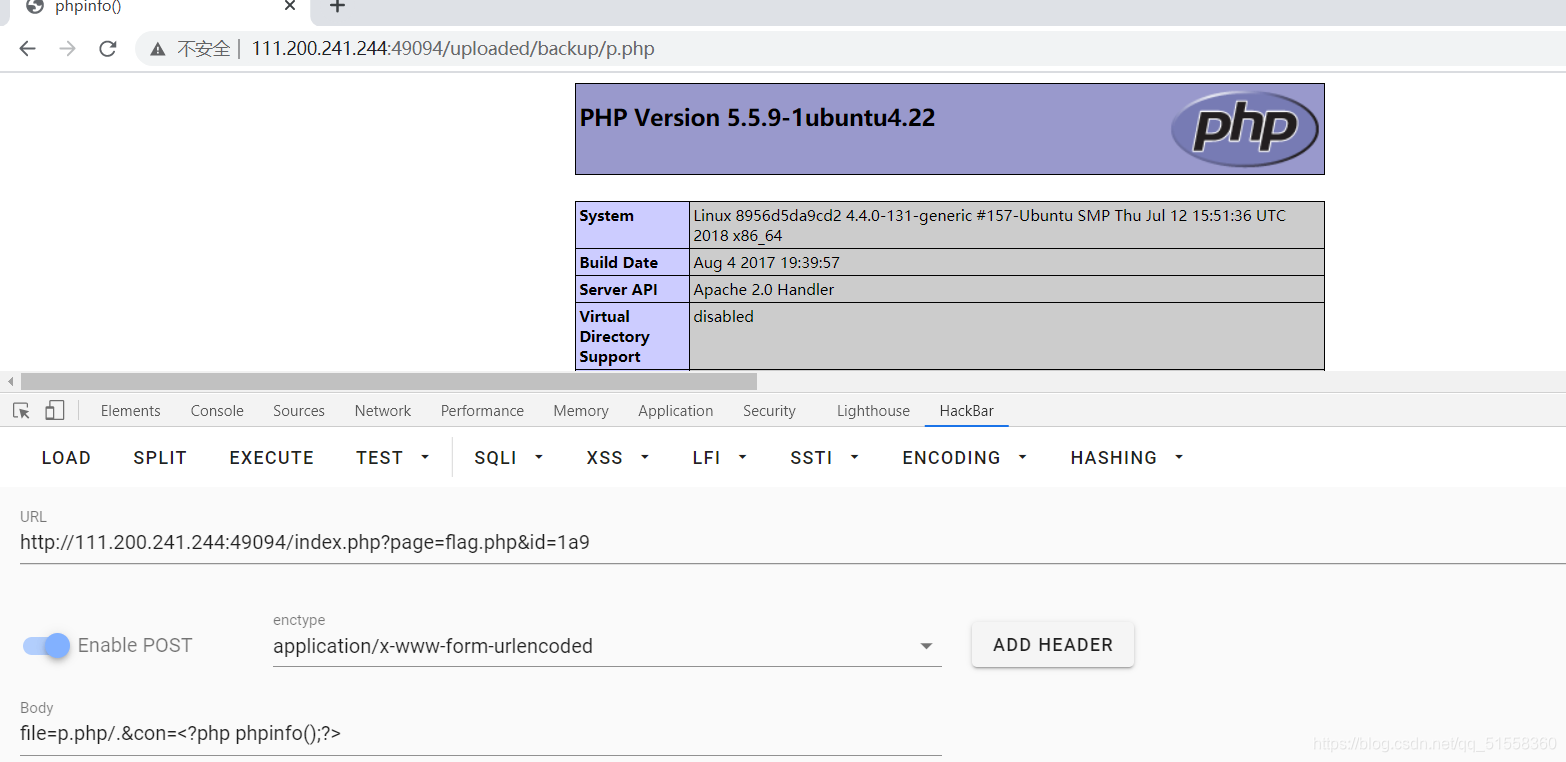Screen dimensions: 1566x762
Task: Open a new tab with plus icon
Action: point(338,7)
